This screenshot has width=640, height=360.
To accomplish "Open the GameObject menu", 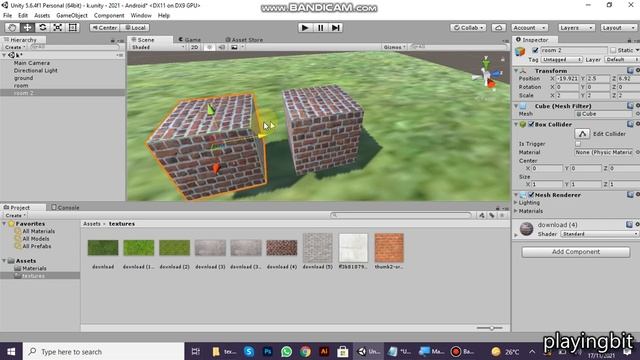I will (x=72, y=15).
